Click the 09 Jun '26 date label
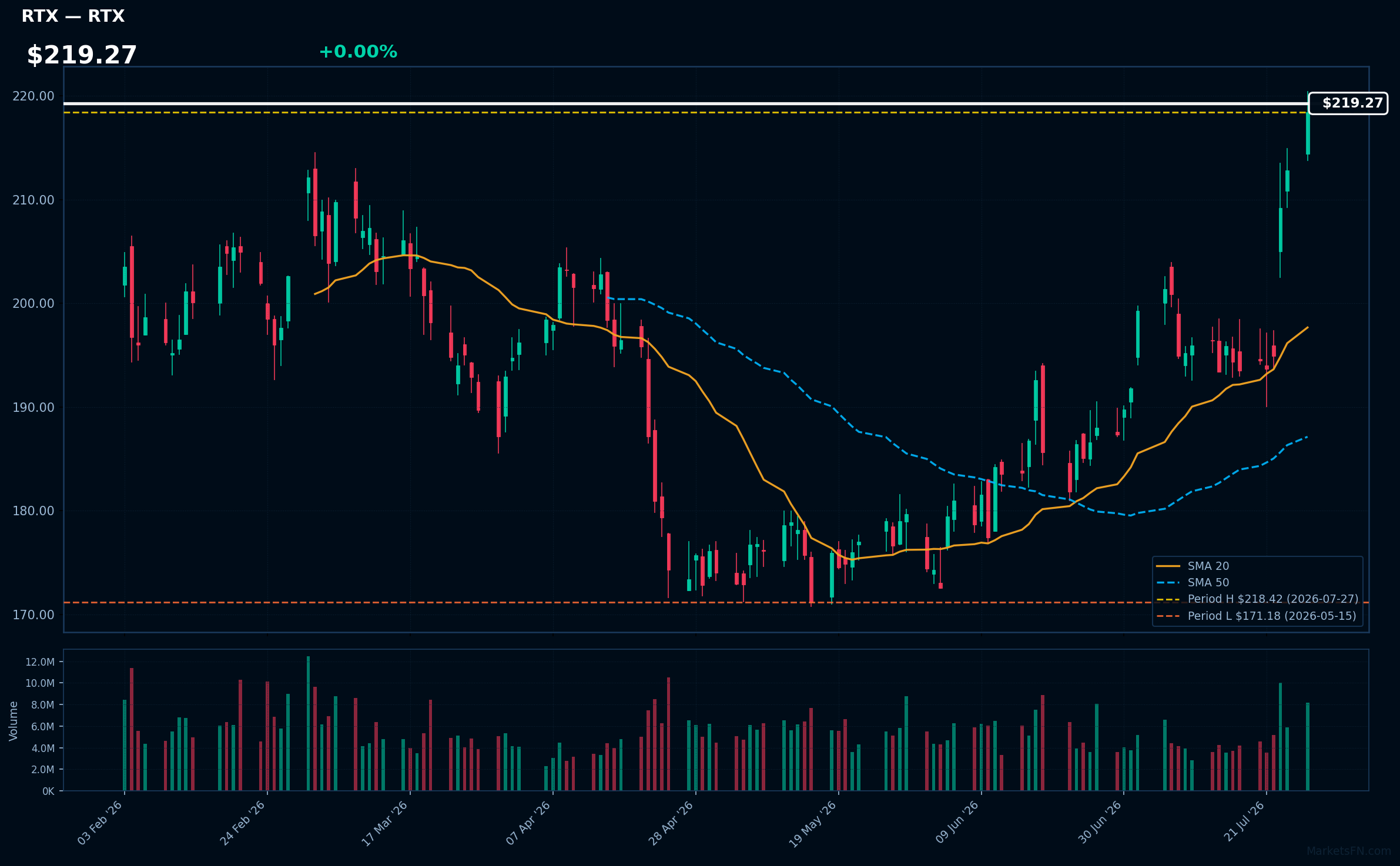 957,822
